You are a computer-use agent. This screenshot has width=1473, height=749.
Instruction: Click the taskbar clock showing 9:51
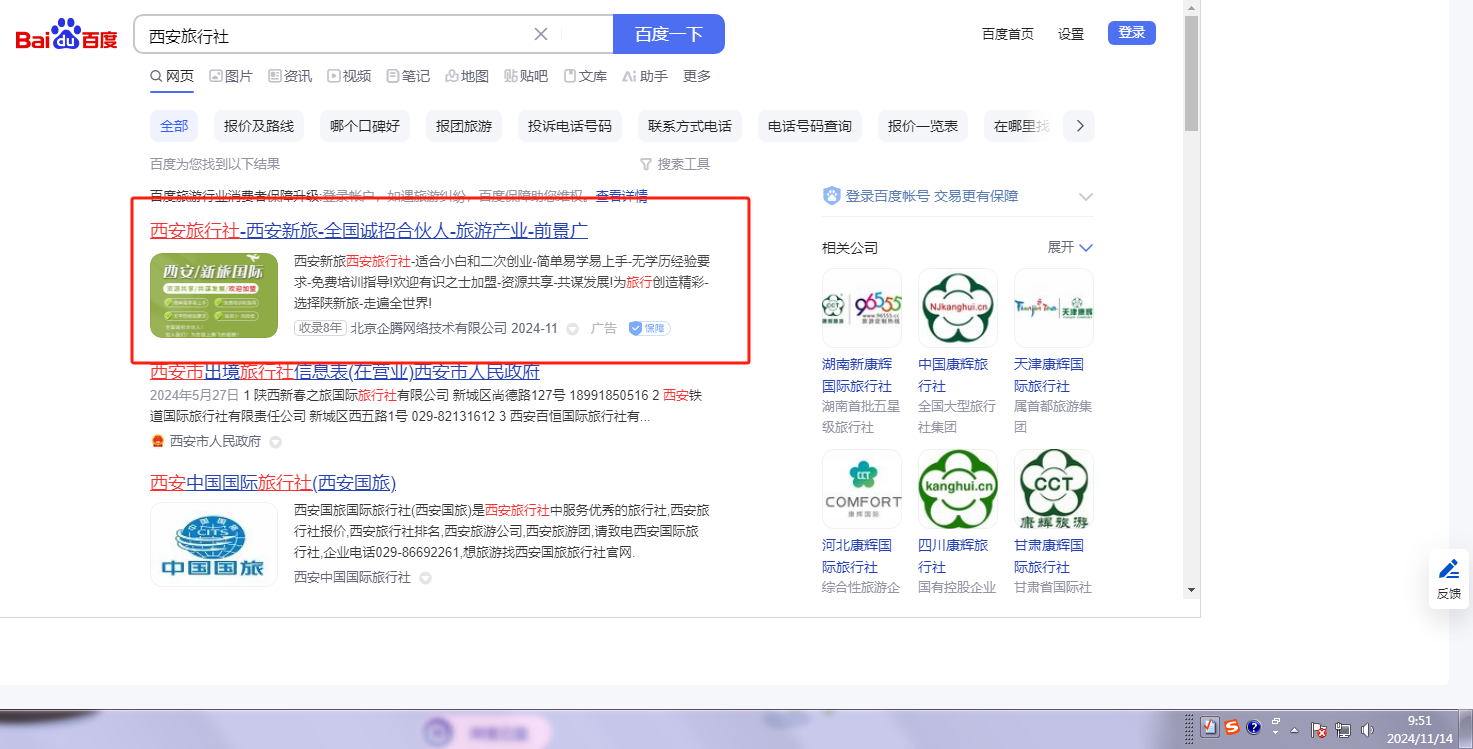1419,729
